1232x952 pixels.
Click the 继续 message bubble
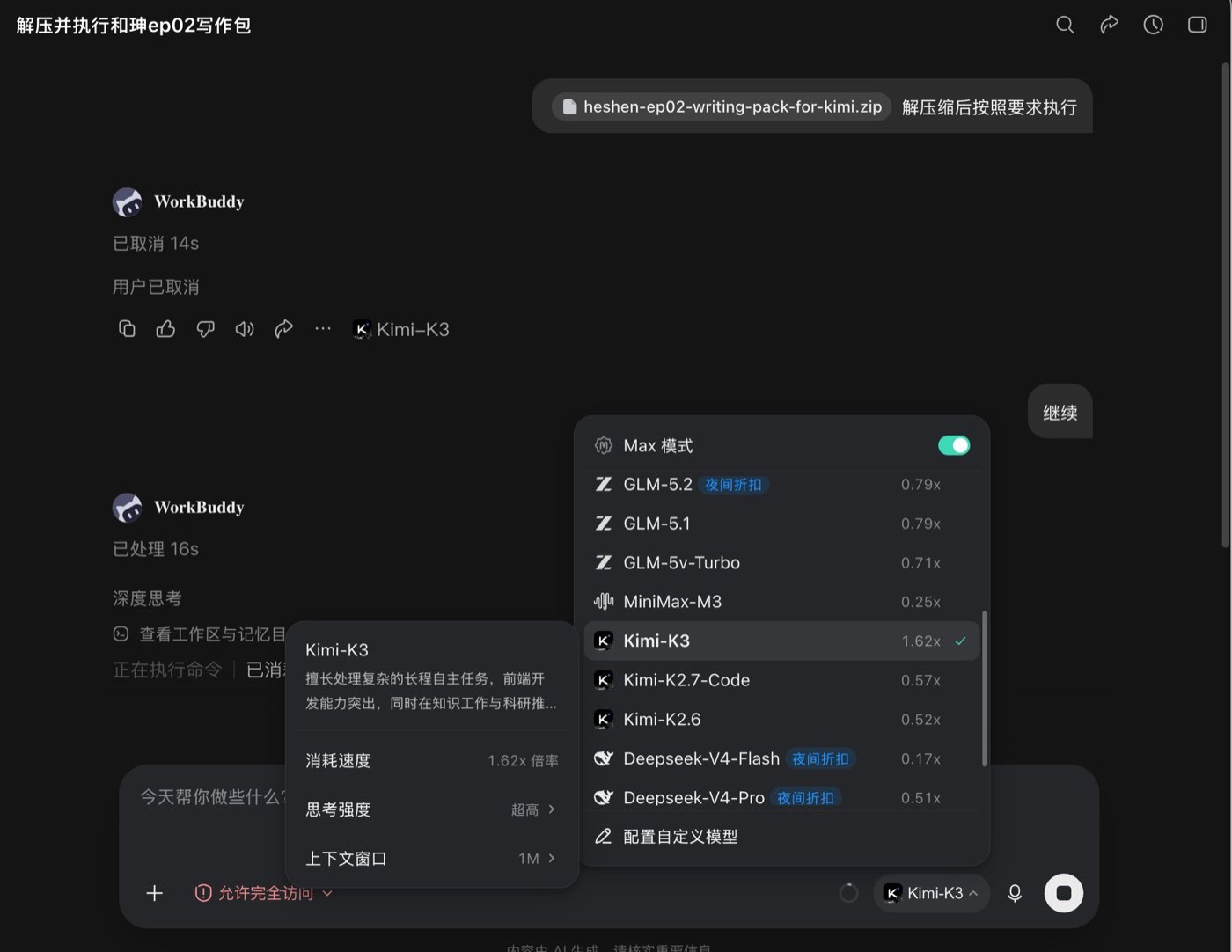click(1060, 412)
